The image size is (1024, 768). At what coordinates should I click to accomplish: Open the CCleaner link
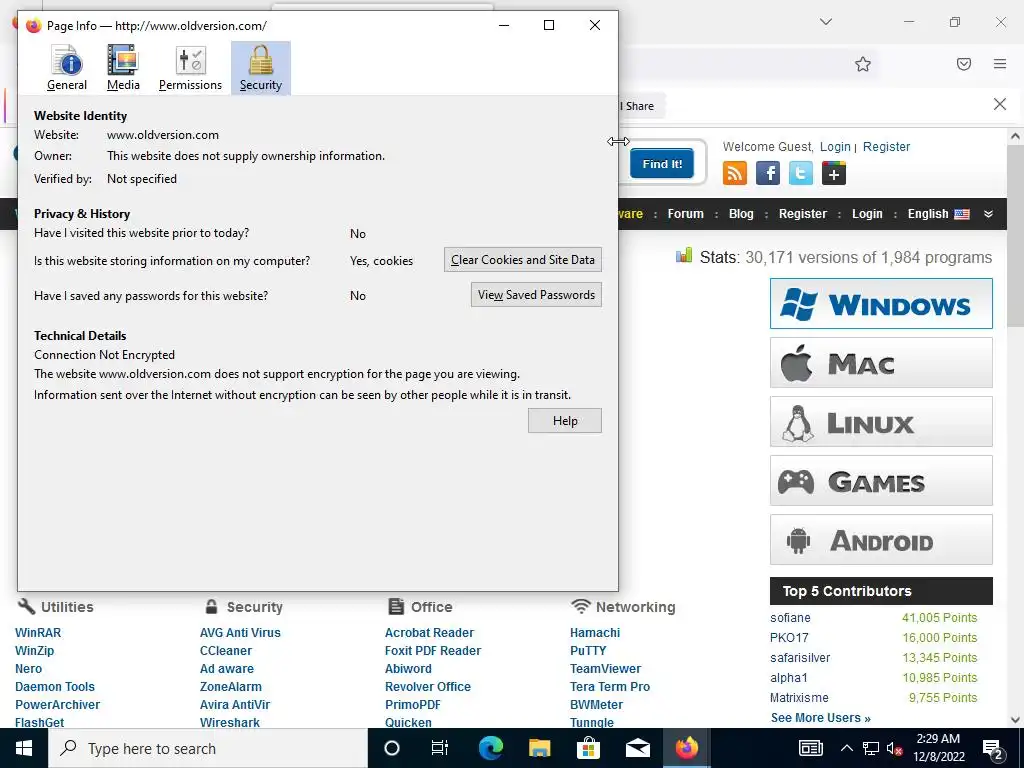coord(225,650)
